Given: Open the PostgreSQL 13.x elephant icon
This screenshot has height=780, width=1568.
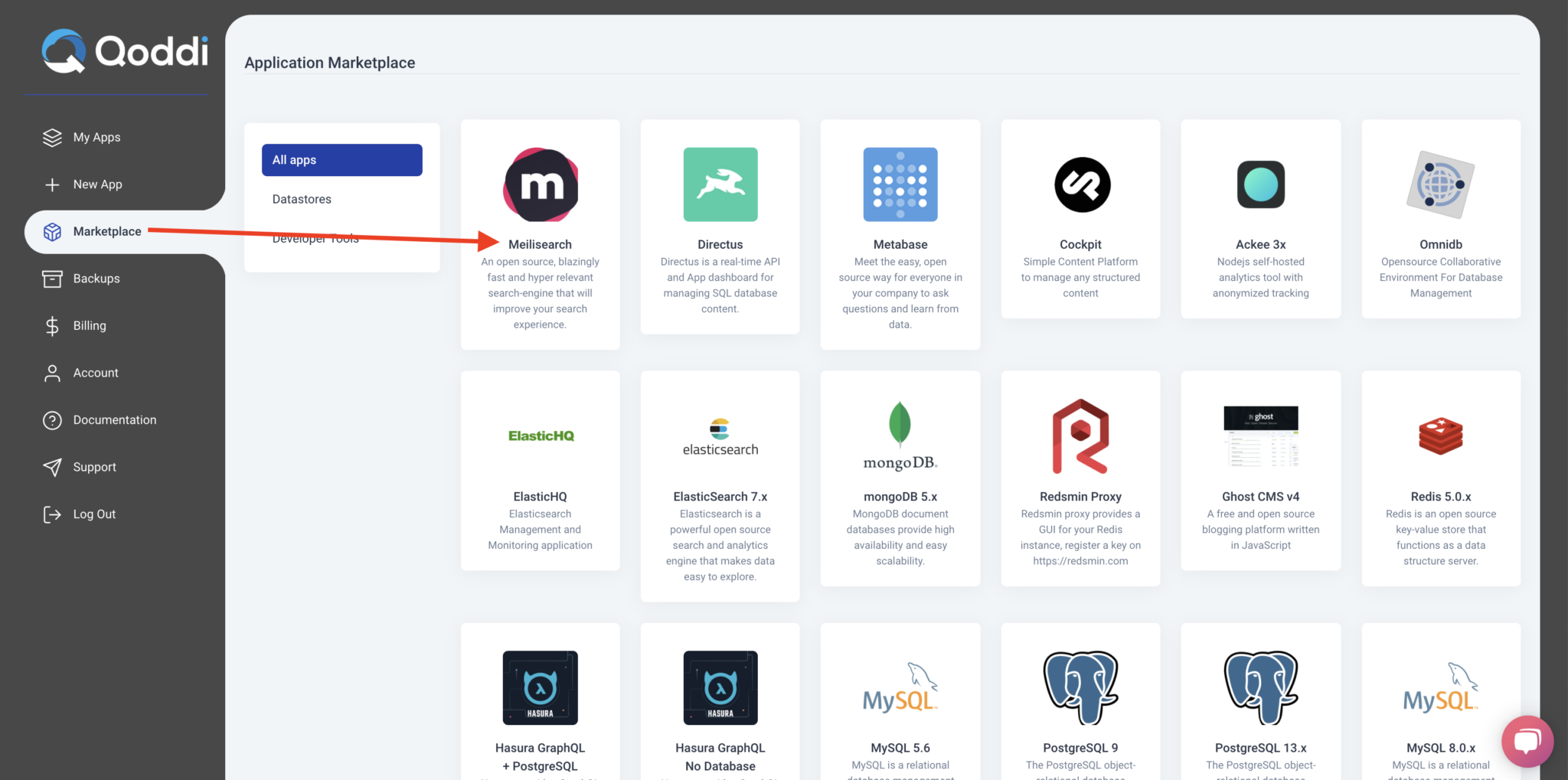Looking at the screenshot, I should coord(1260,687).
